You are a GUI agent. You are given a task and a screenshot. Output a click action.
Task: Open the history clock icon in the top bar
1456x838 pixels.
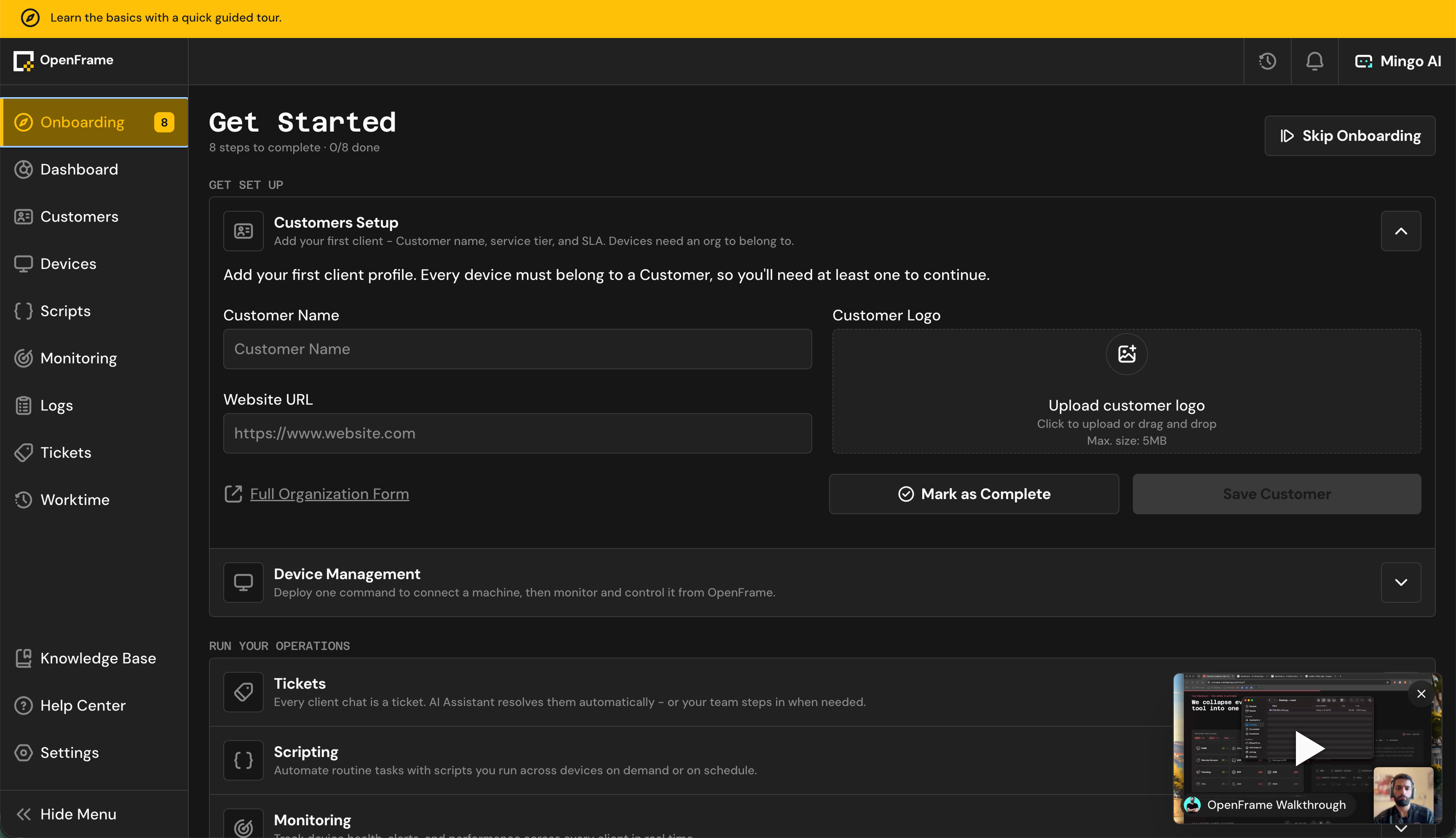[x=1267, y=61]
